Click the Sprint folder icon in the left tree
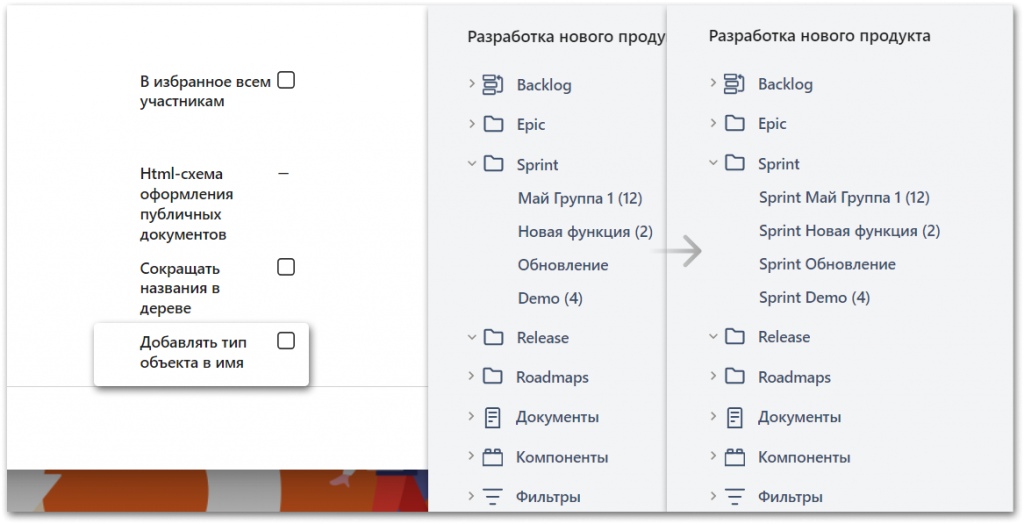 (x=493, y=164)
